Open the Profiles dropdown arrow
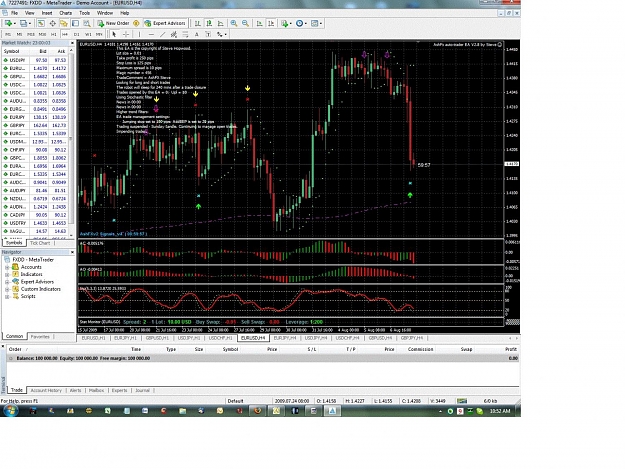 click(x=30, y=24)
